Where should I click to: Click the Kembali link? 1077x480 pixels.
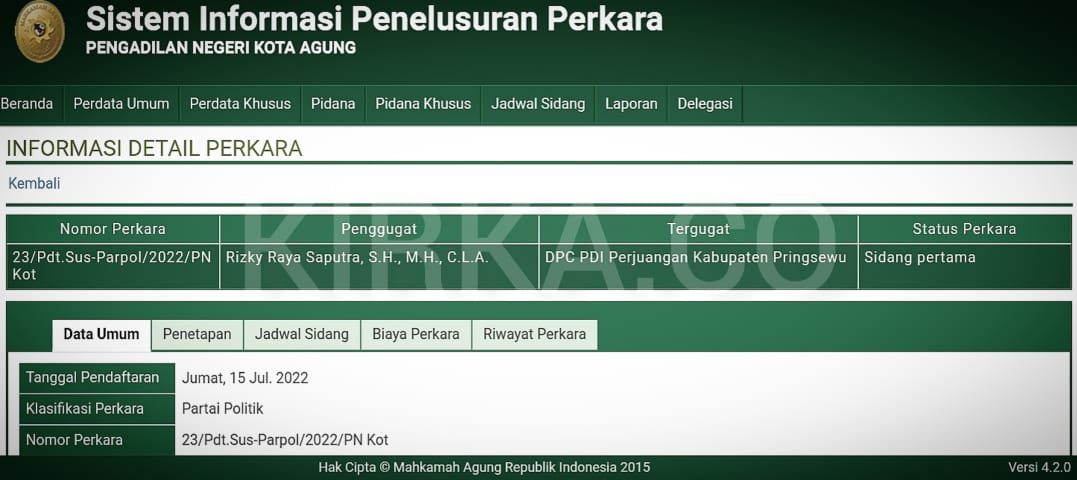pyautogui.click(x=34, y=183)
